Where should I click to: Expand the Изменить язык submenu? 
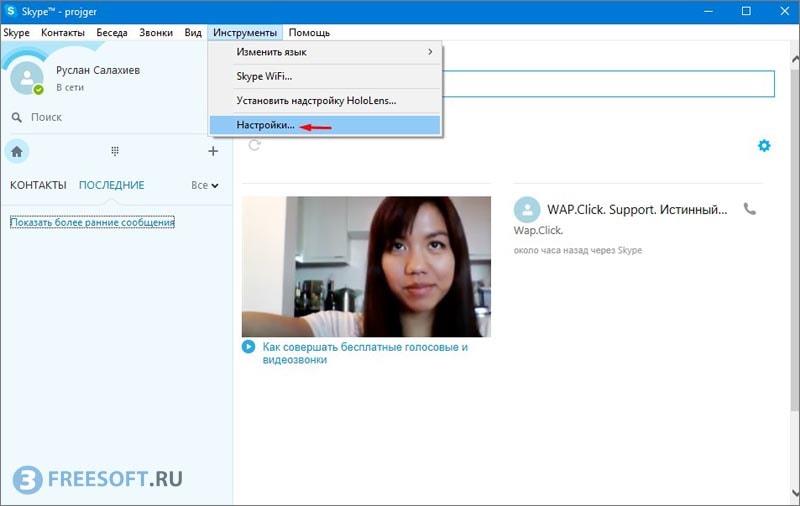tap(325, 52)
